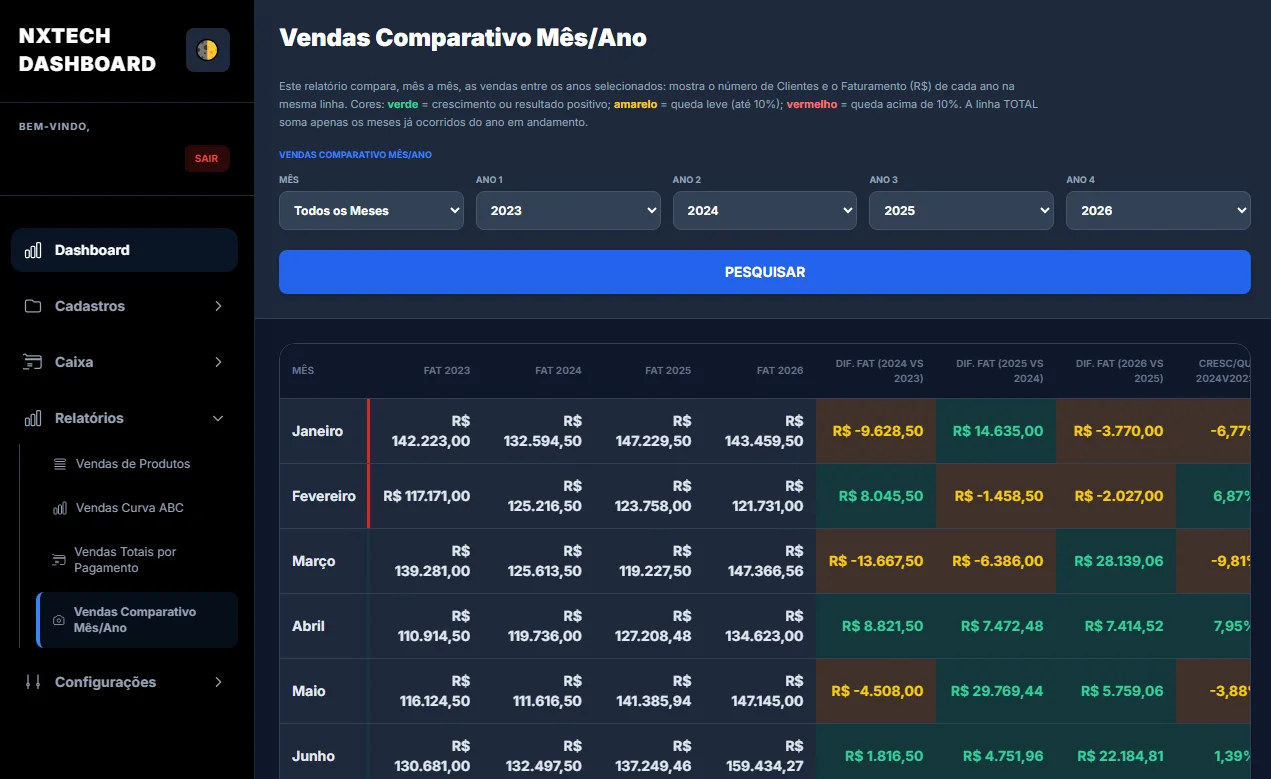
Task: Select the Janeiro row label
Action: point(317,431)
